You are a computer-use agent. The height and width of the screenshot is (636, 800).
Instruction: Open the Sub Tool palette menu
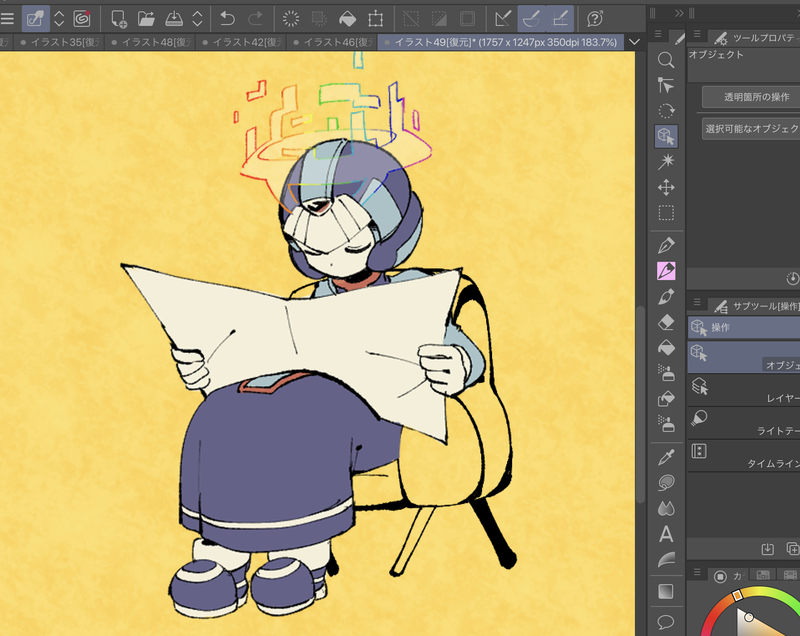tap(697, 302)
